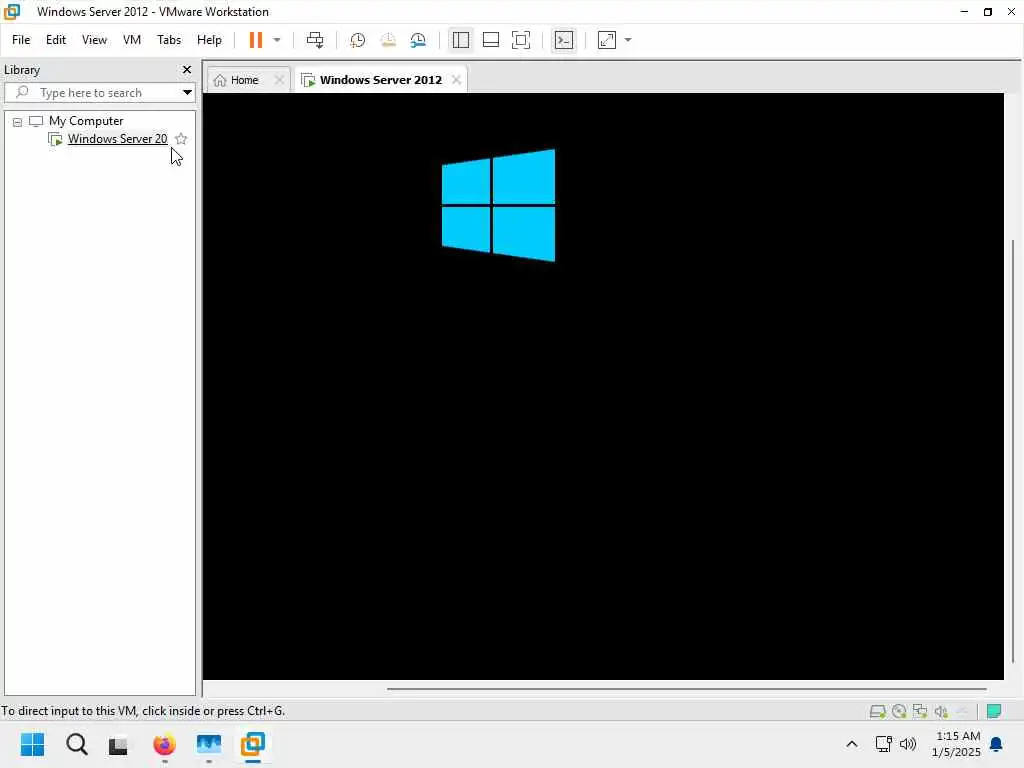Open the Edit menu
The image size is (1024, 768).
pyautogui.click(x=56, y=40)
